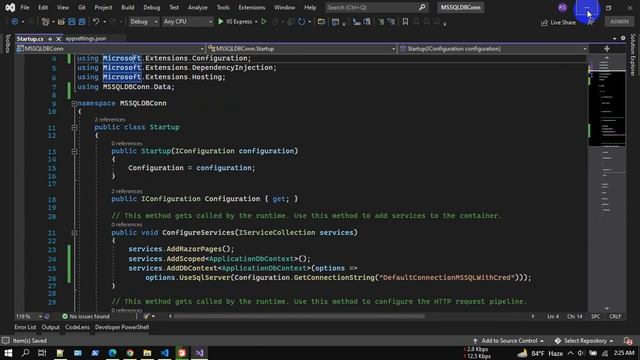Click the Save All icon
640x360 pixels.
click(82, 22)
